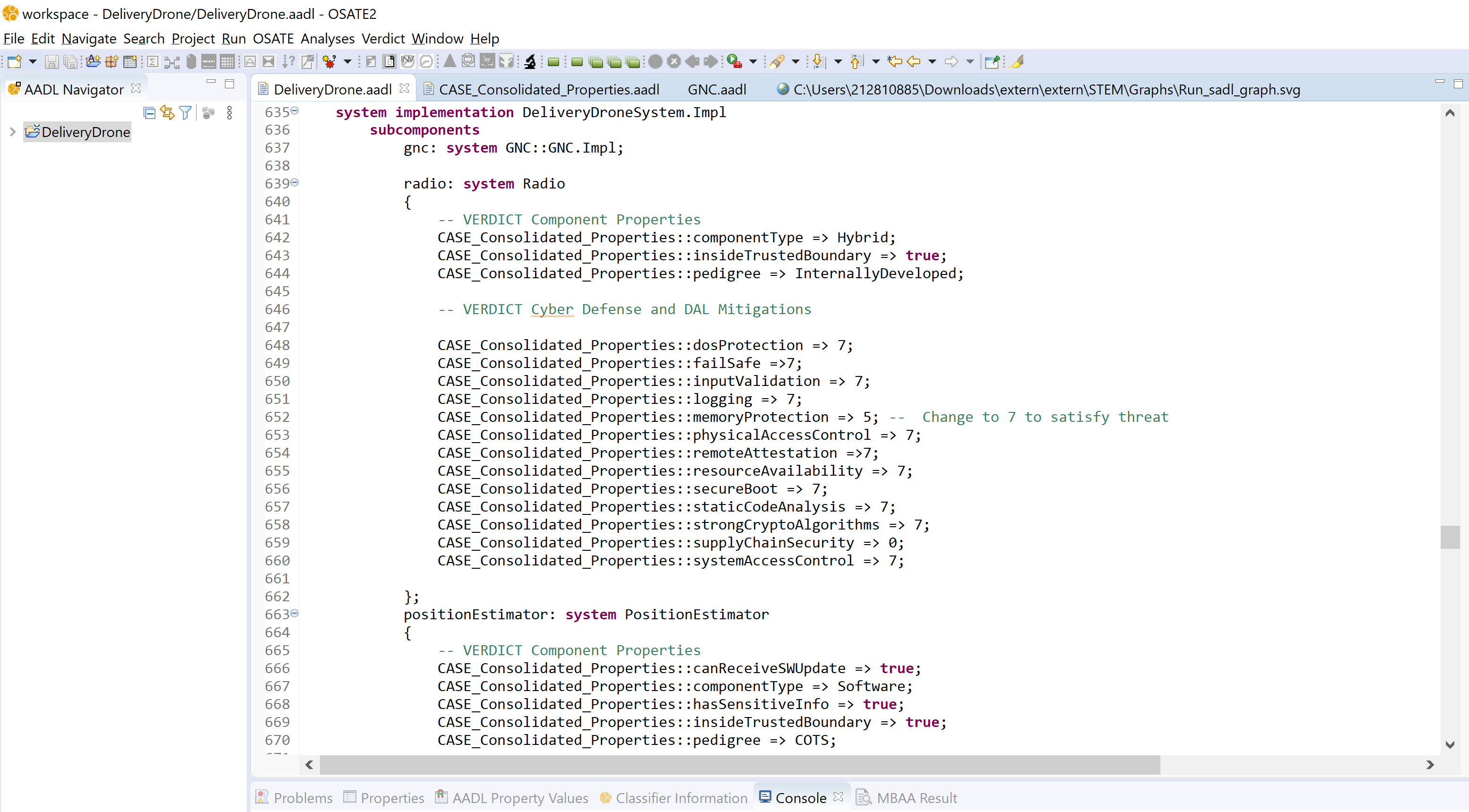Switch to the Run_sadl_graph.svg tab
The width and height of the screenshot is (1469, 812).
click(1038, 89)
